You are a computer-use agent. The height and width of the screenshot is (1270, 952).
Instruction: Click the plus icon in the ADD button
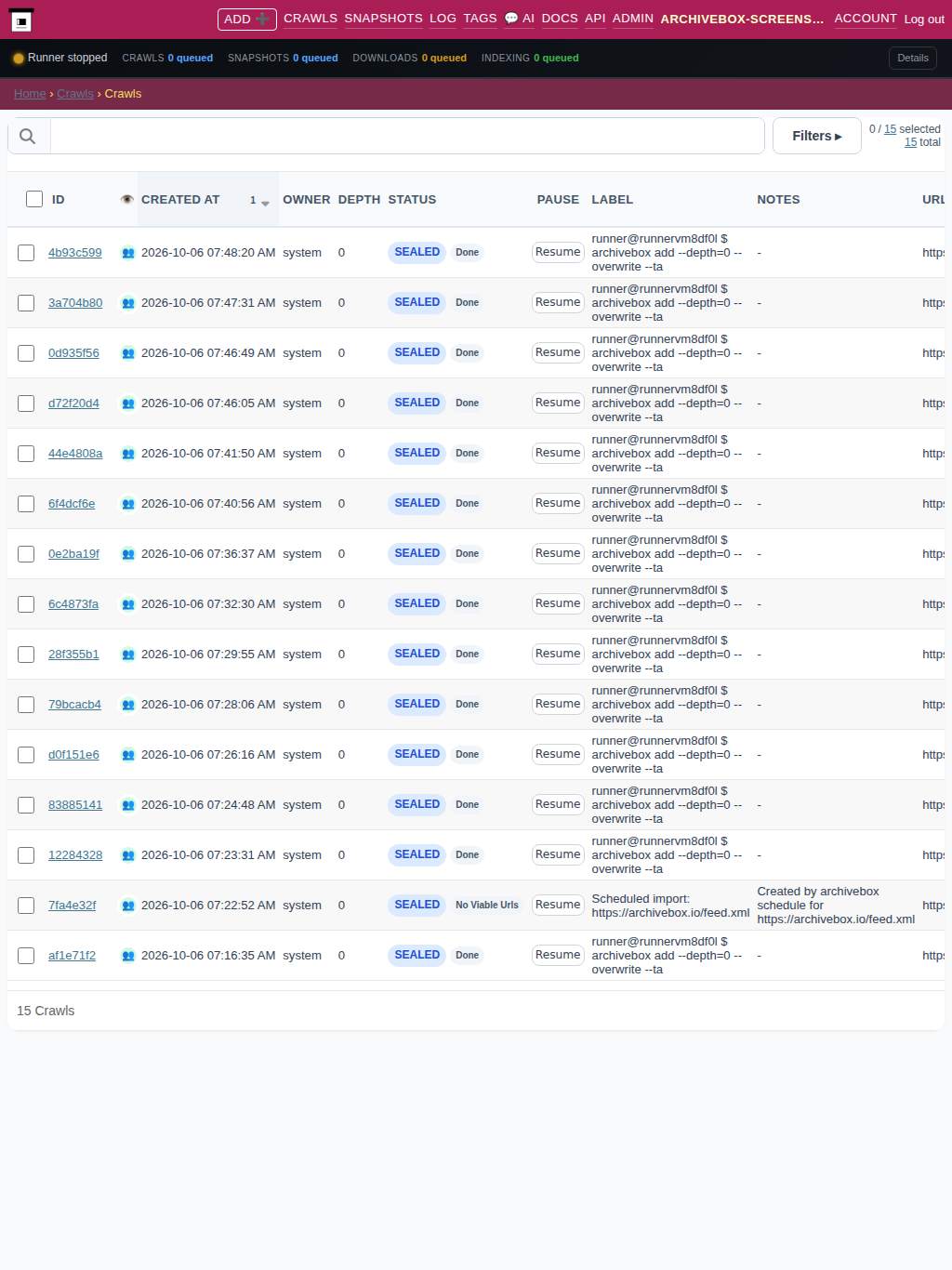262,19
